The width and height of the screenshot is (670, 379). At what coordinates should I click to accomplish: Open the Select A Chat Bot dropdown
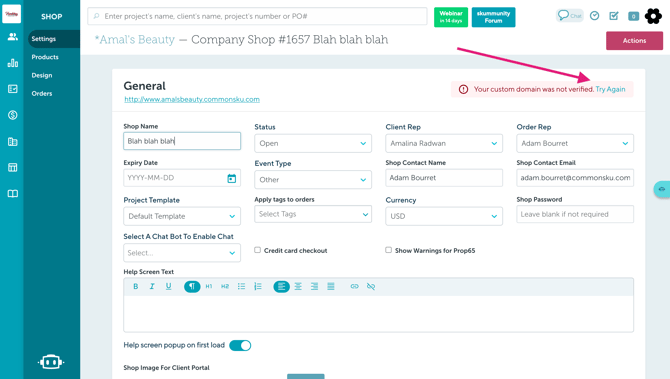click(182, 253)
